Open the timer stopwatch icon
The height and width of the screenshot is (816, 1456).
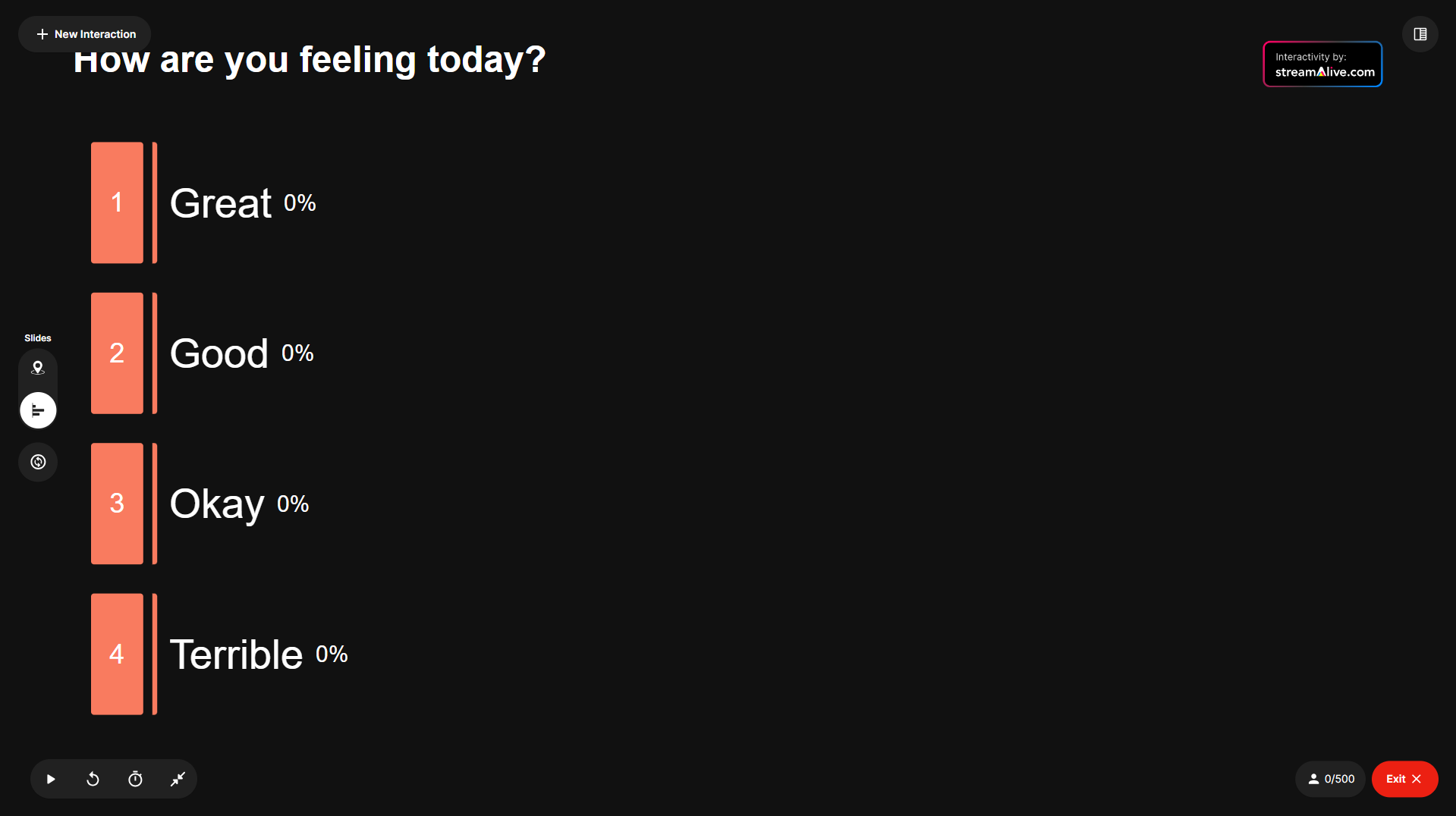tap(135, 779)
